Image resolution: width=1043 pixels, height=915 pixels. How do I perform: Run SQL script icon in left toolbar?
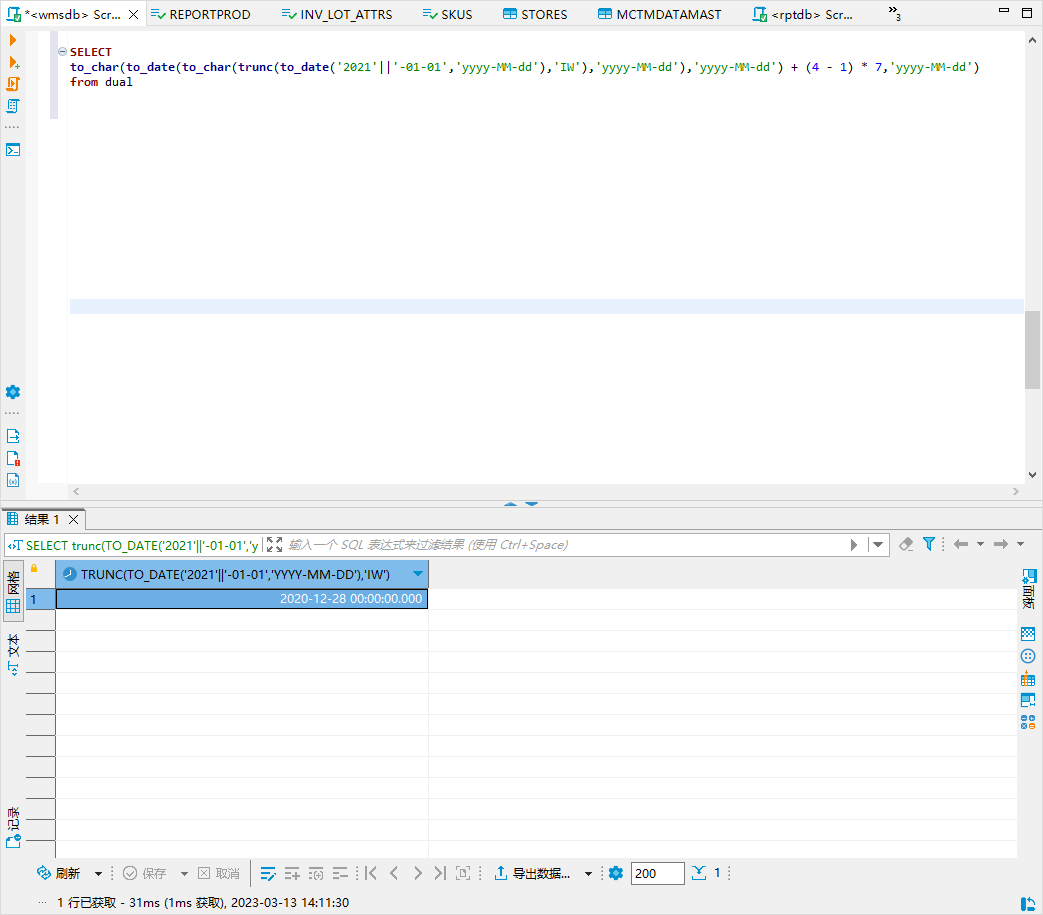[x=13, y=84]
